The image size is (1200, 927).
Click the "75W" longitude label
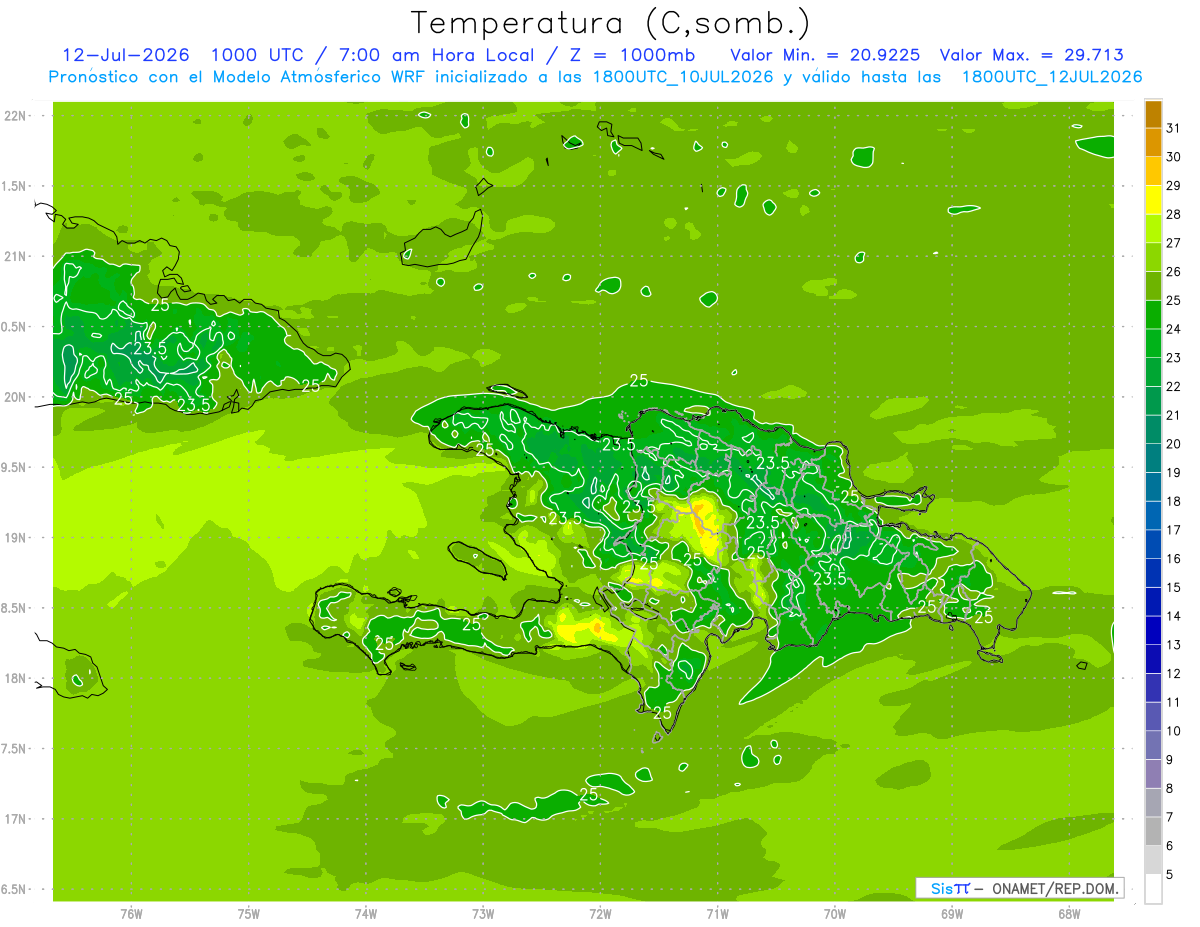click(x=249, y=914)
